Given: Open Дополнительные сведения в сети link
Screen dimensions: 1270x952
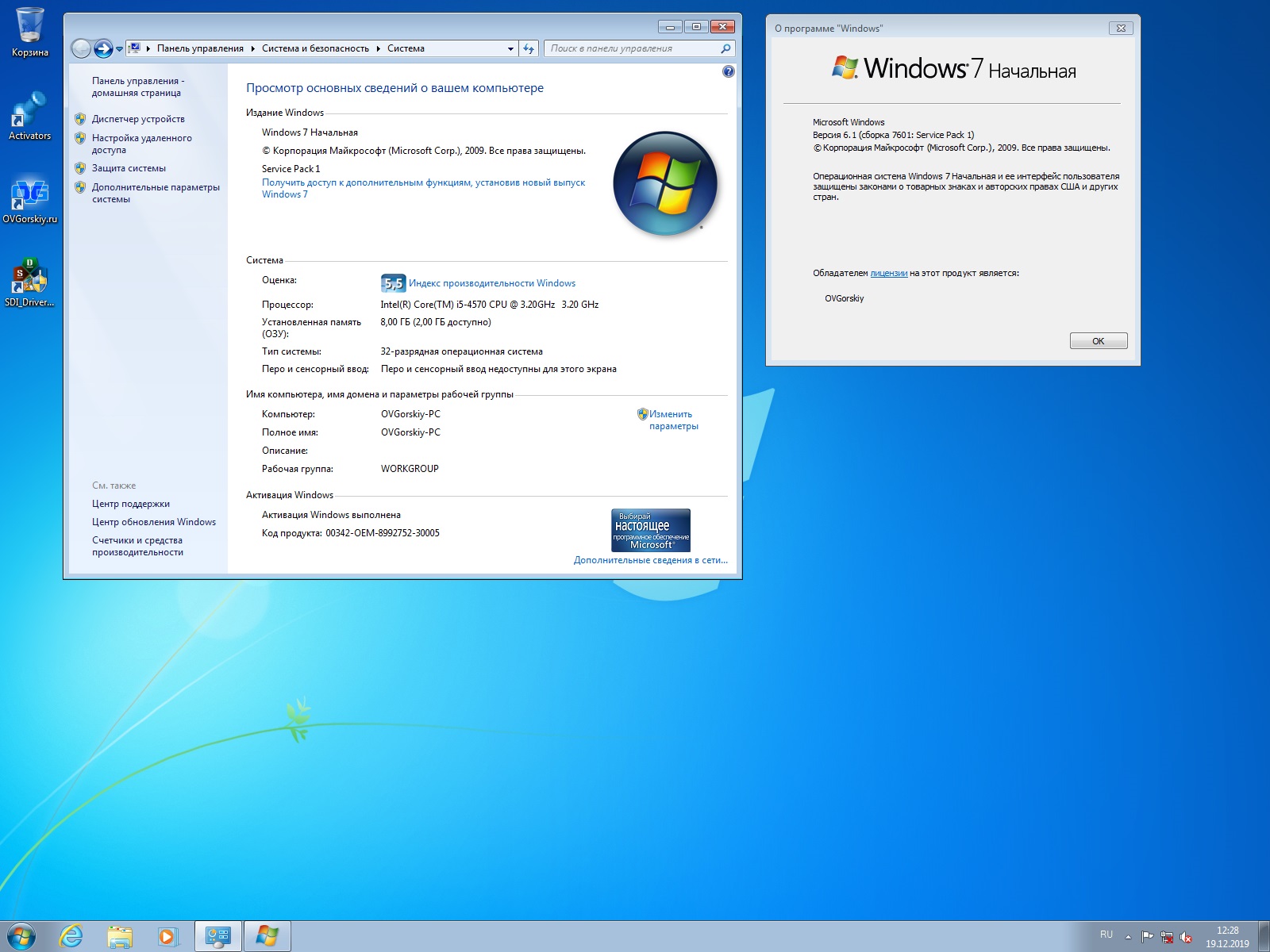Looking at the screenshot, I should (x=651, y=560).
